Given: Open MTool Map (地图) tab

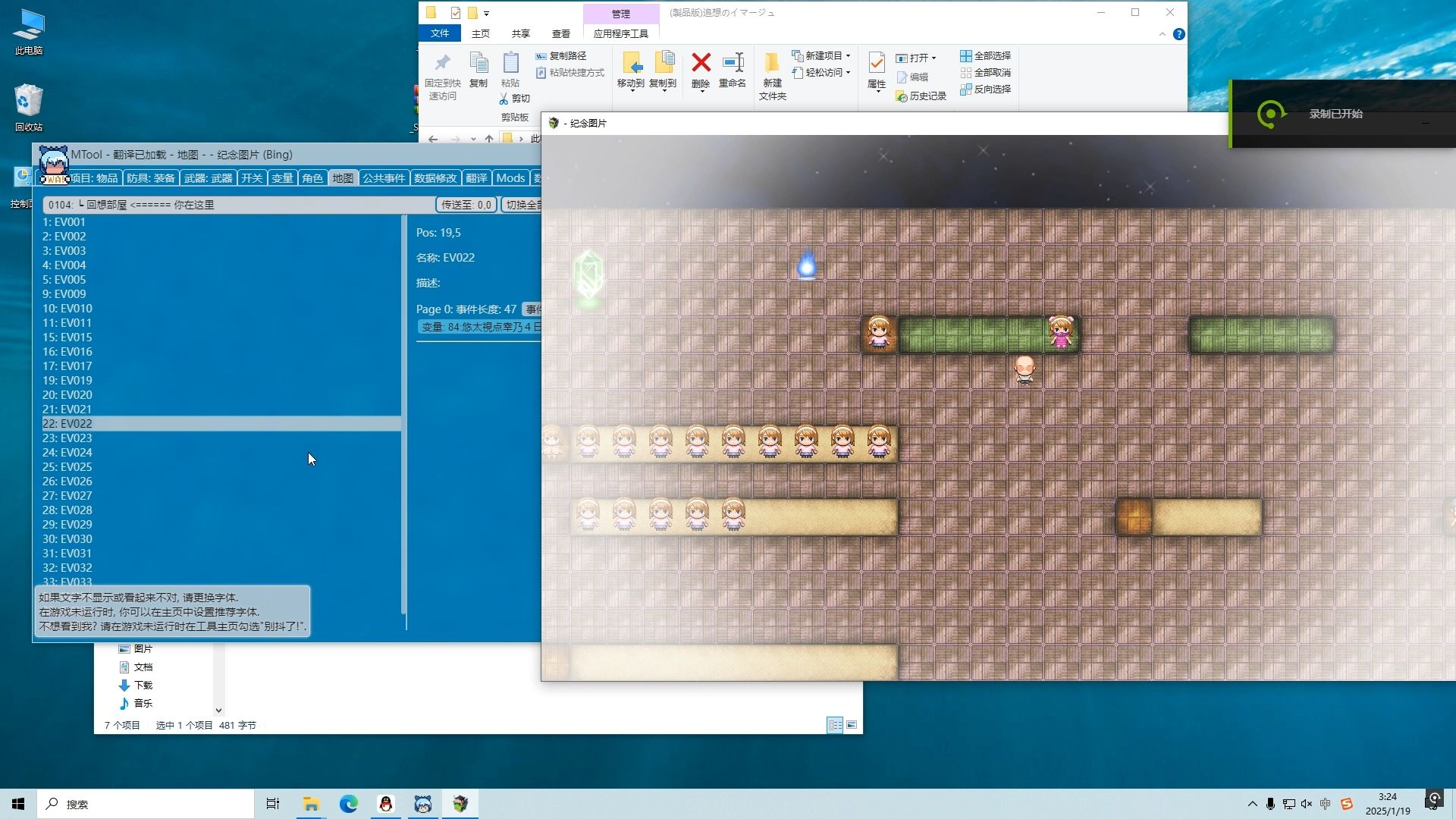Looking at the screenshot, I should (343, 178).
